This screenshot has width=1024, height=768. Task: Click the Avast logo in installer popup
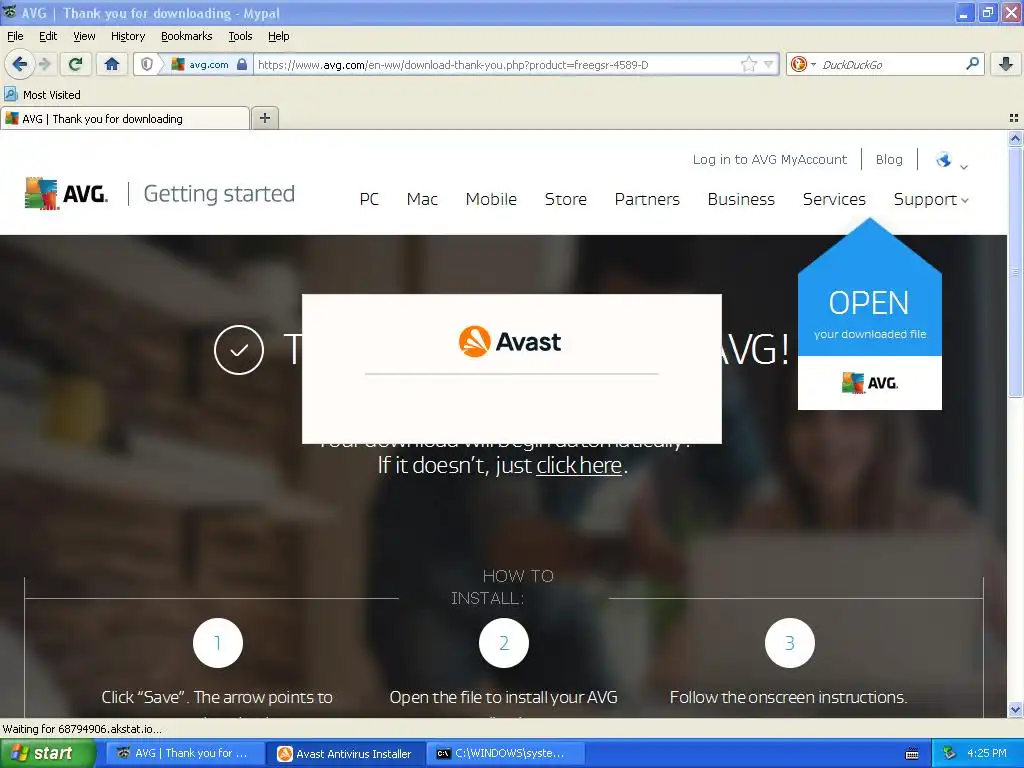tap(510, 341)
